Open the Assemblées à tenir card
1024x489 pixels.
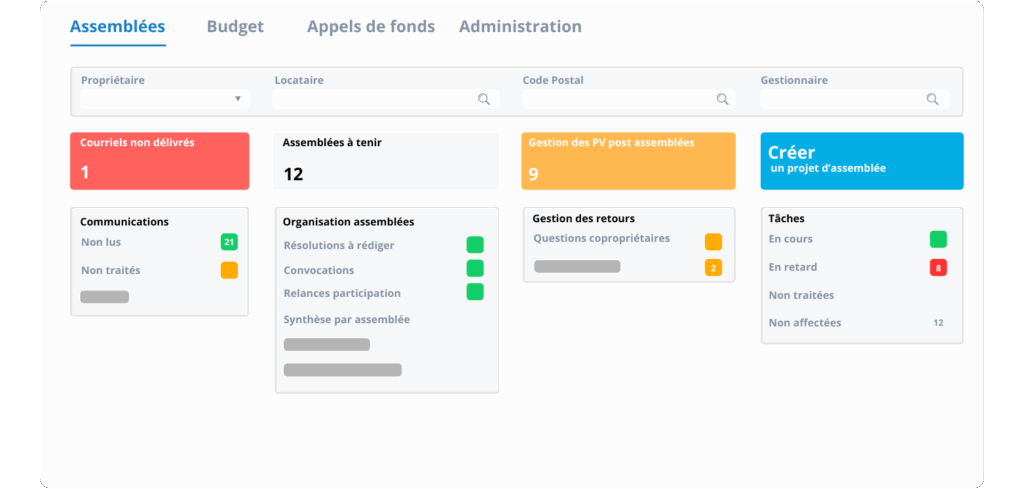386,161
